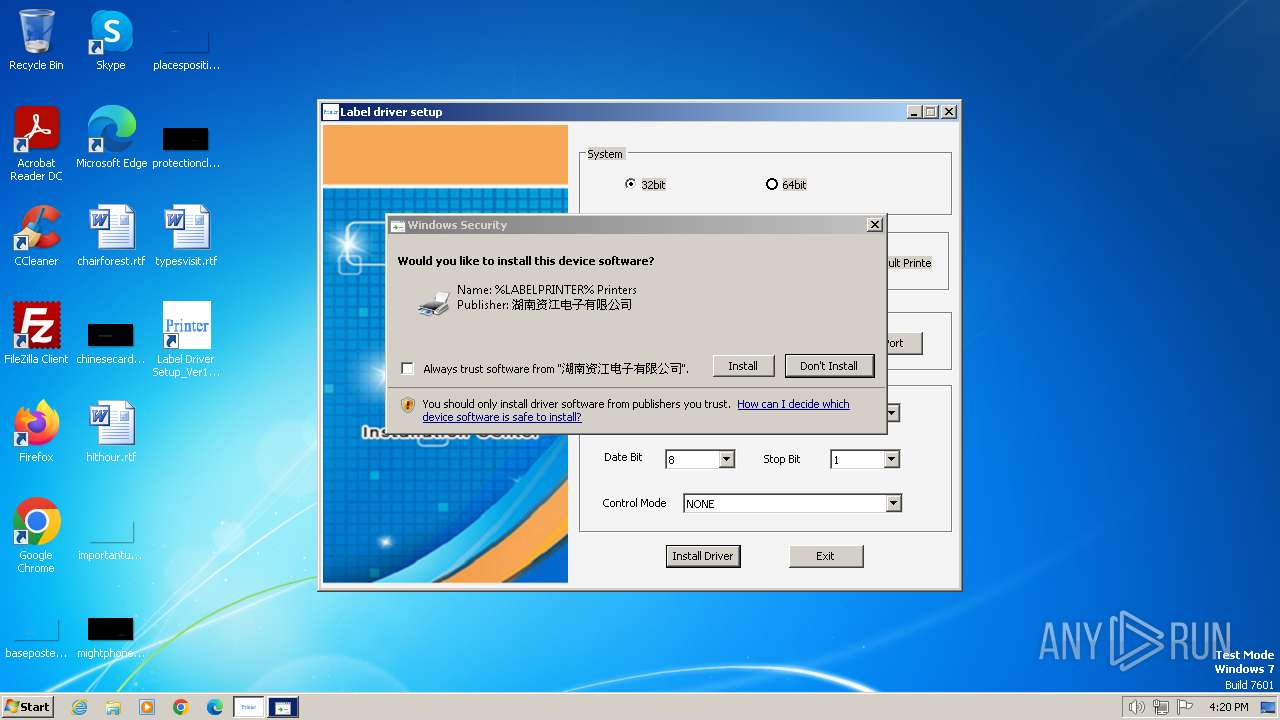Open the Skype desktop shortcut
1280x720 pixels.
click(x=110, y=40)
